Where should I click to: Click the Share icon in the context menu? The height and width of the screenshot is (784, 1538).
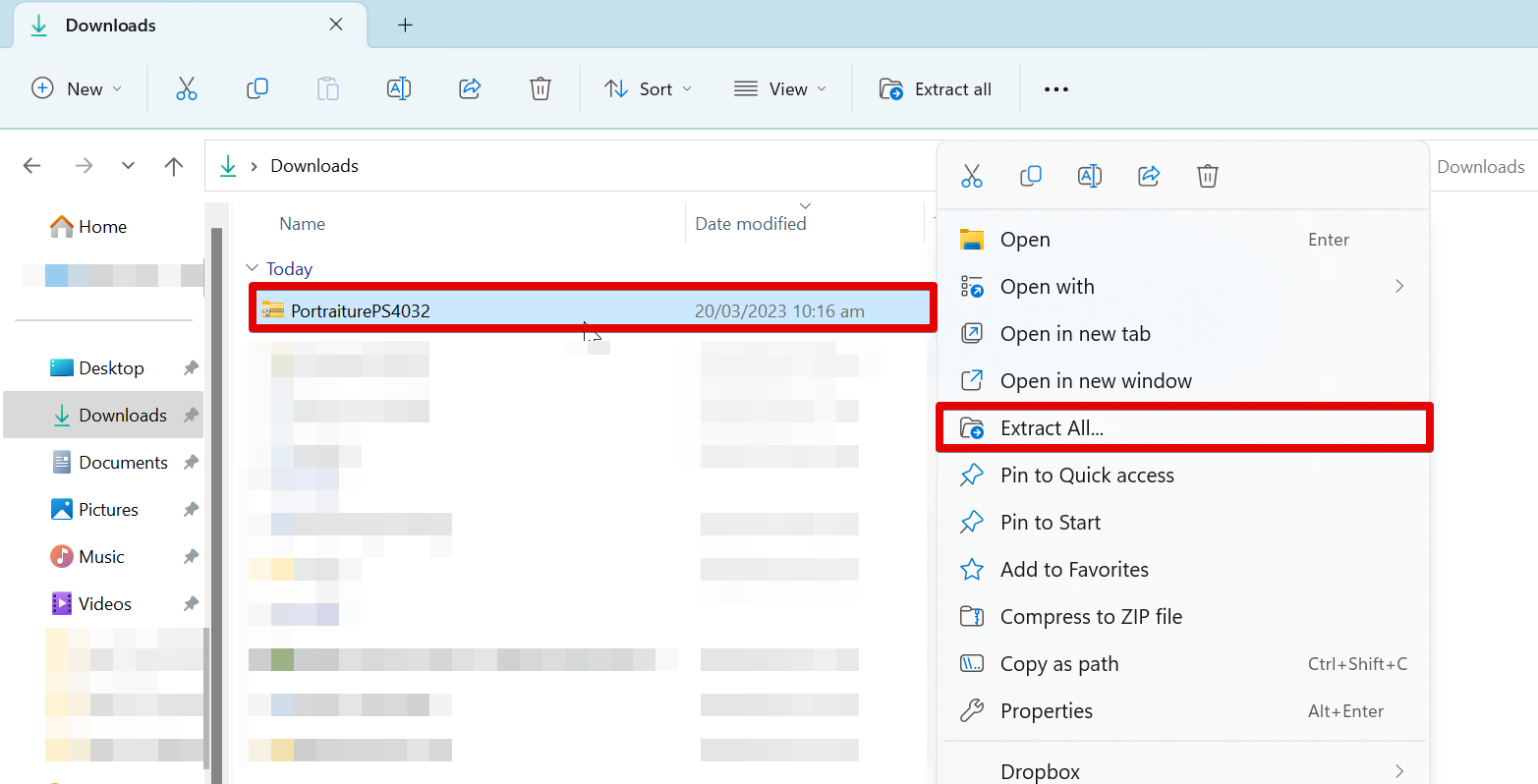point(1149,176)
